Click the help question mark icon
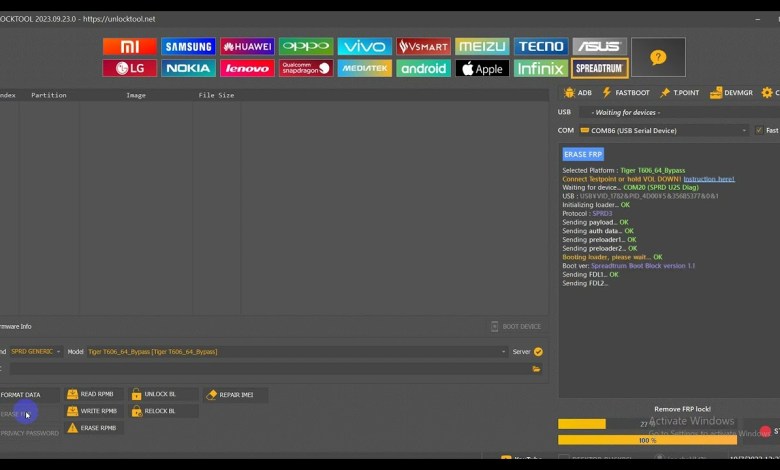780x470 pixels. [x=658, y=57]
